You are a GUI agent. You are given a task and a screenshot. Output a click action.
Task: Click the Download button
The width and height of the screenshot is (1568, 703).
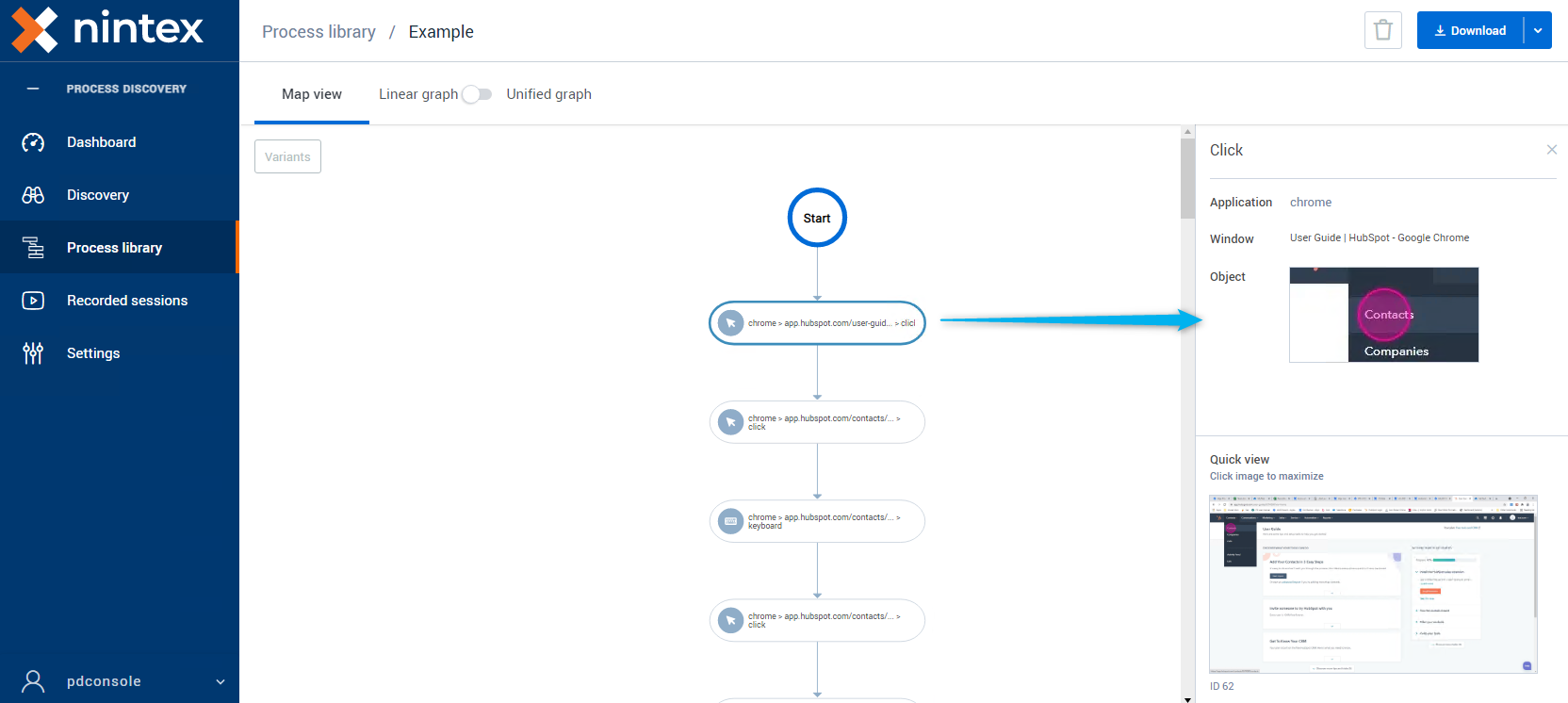click(1470, 30)
